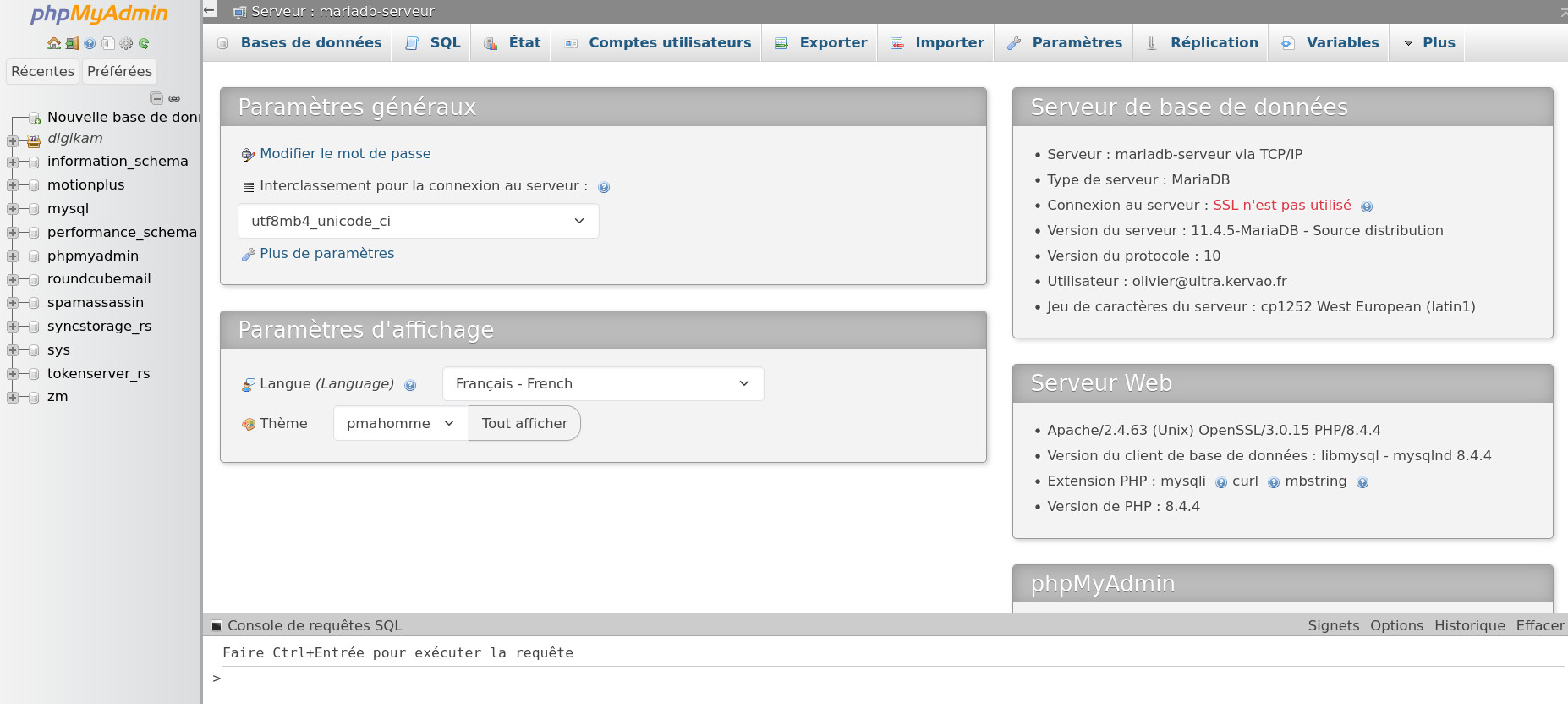Screen dimensions: 1568x704
Task: Open navigation panel settings gear icon
Action: [126, 43]
